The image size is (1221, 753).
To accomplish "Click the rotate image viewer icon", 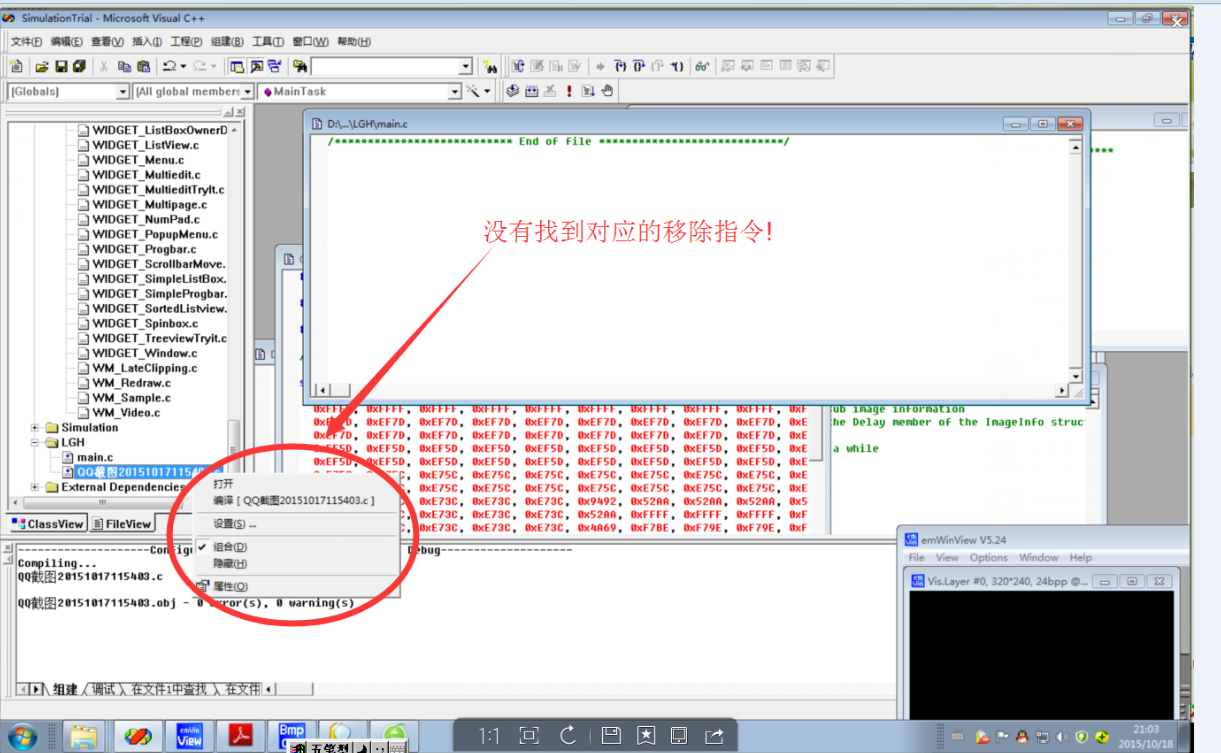I will pos(569,736).
